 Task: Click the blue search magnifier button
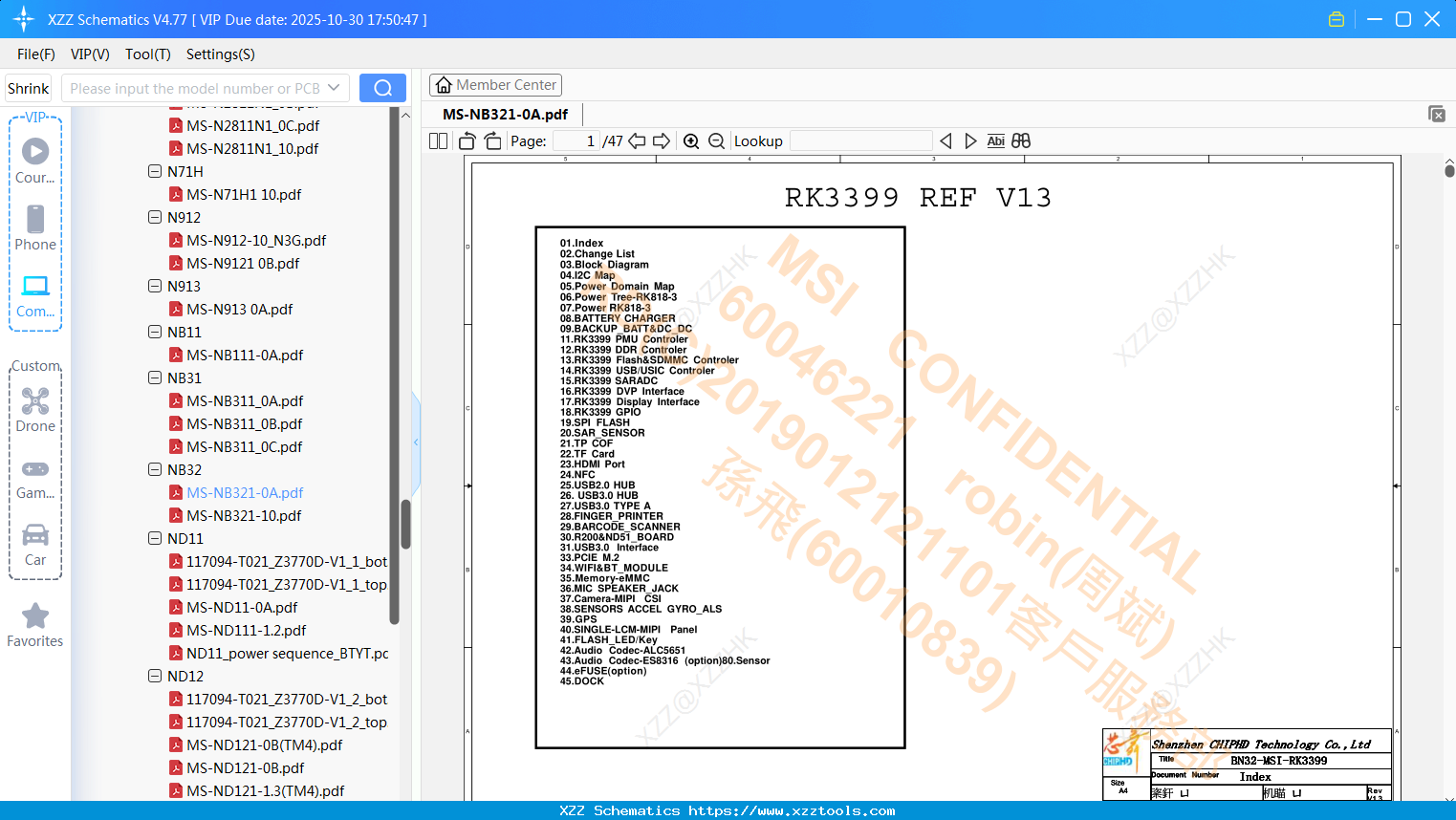click(x=382, y=87)
